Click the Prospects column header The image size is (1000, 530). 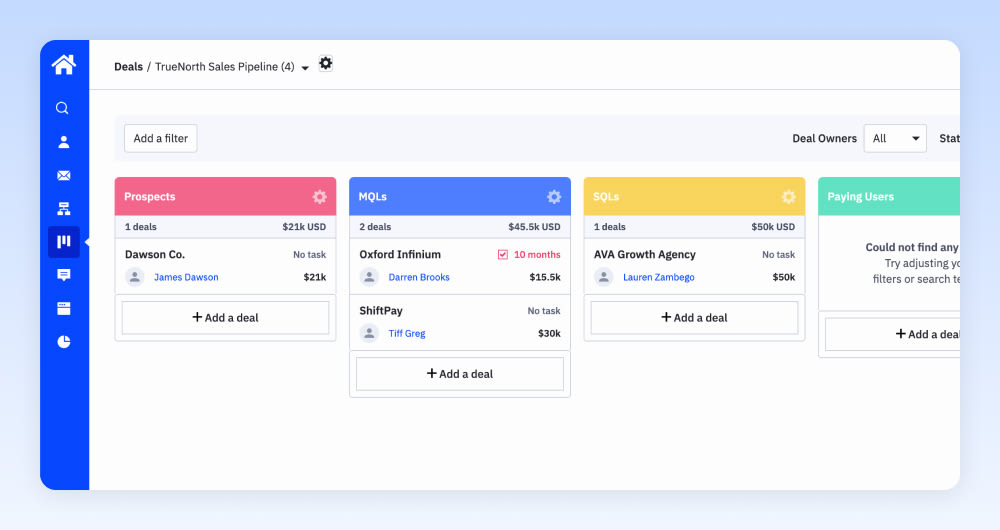click(x=225, y=196)
